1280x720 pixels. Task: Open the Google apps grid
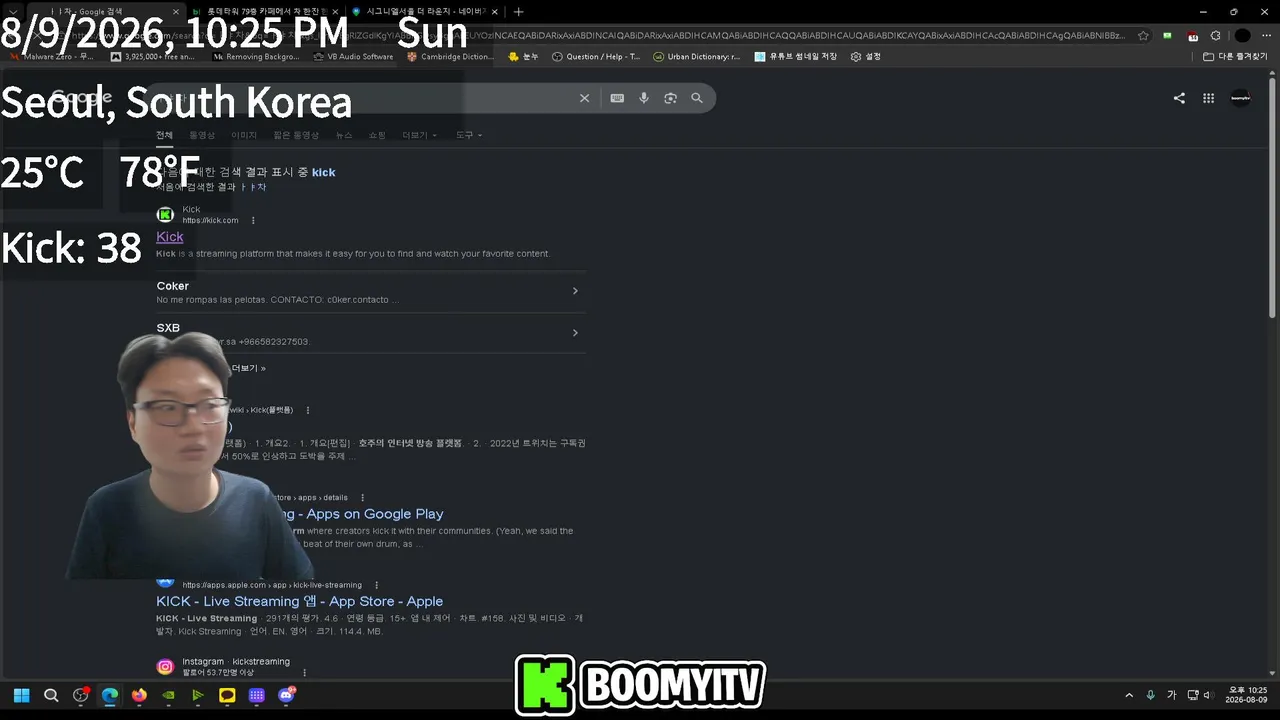pyautogui.click(x=1208, y=98)
